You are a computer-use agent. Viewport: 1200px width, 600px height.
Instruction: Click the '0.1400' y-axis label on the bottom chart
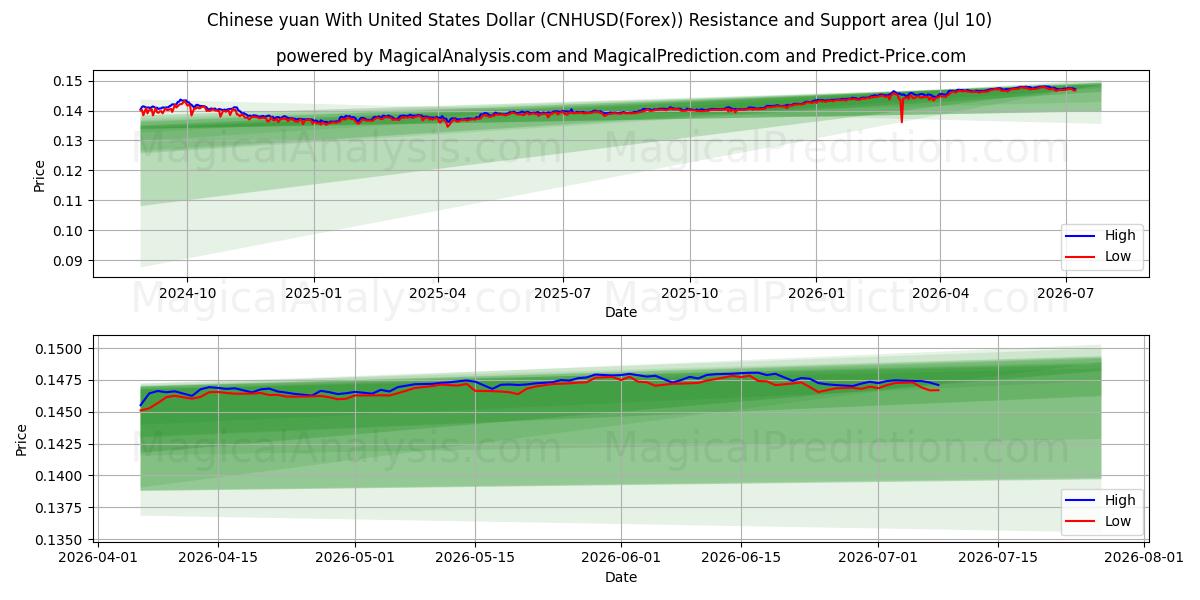[x=60, y=476]
